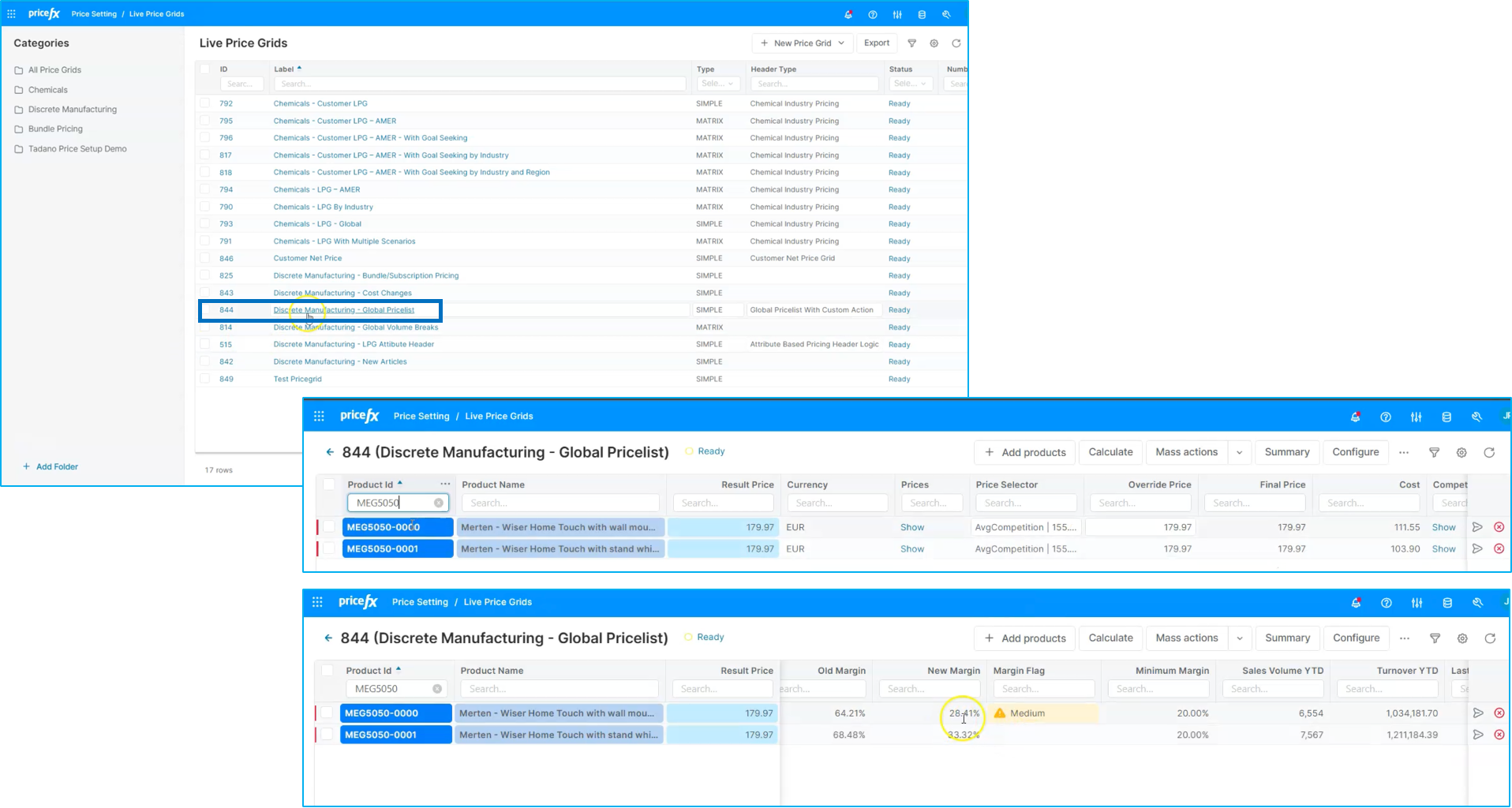Open sliders configuration icon in middle 844 window

coord(1417,417)
